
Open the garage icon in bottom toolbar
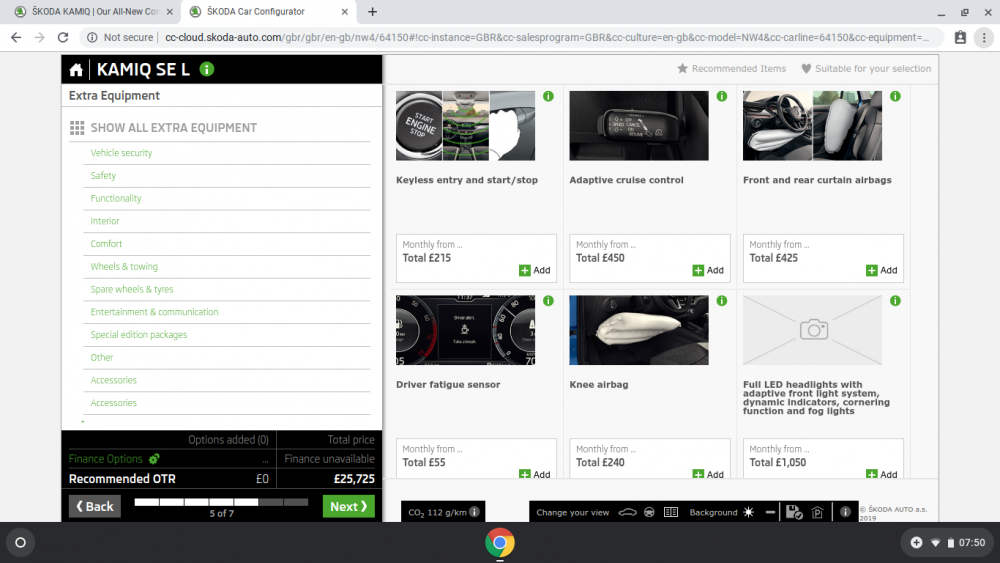pos(818,512)
